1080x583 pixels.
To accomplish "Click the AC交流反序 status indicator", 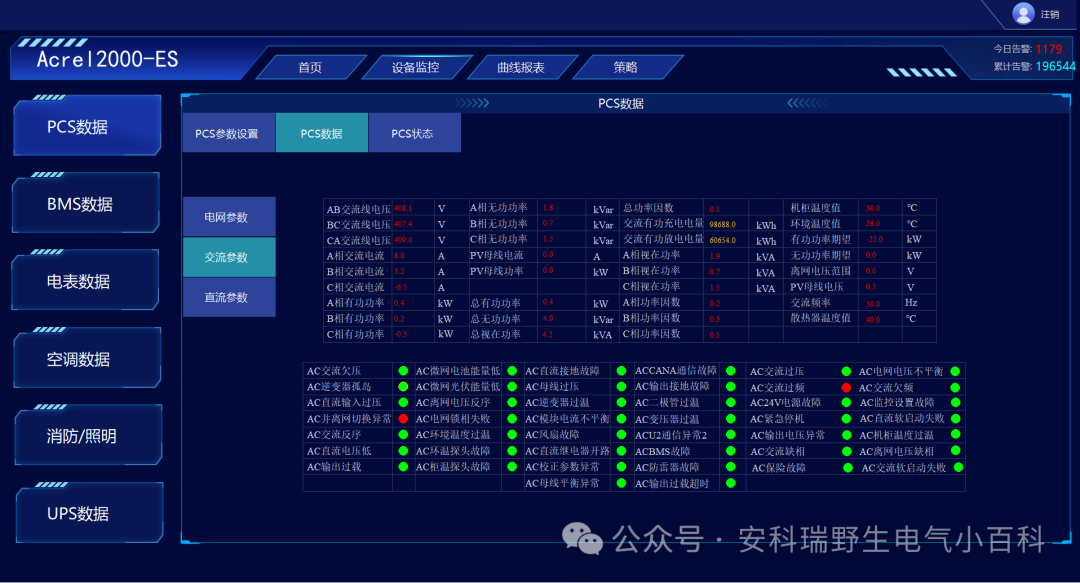I will click(403, 435).
